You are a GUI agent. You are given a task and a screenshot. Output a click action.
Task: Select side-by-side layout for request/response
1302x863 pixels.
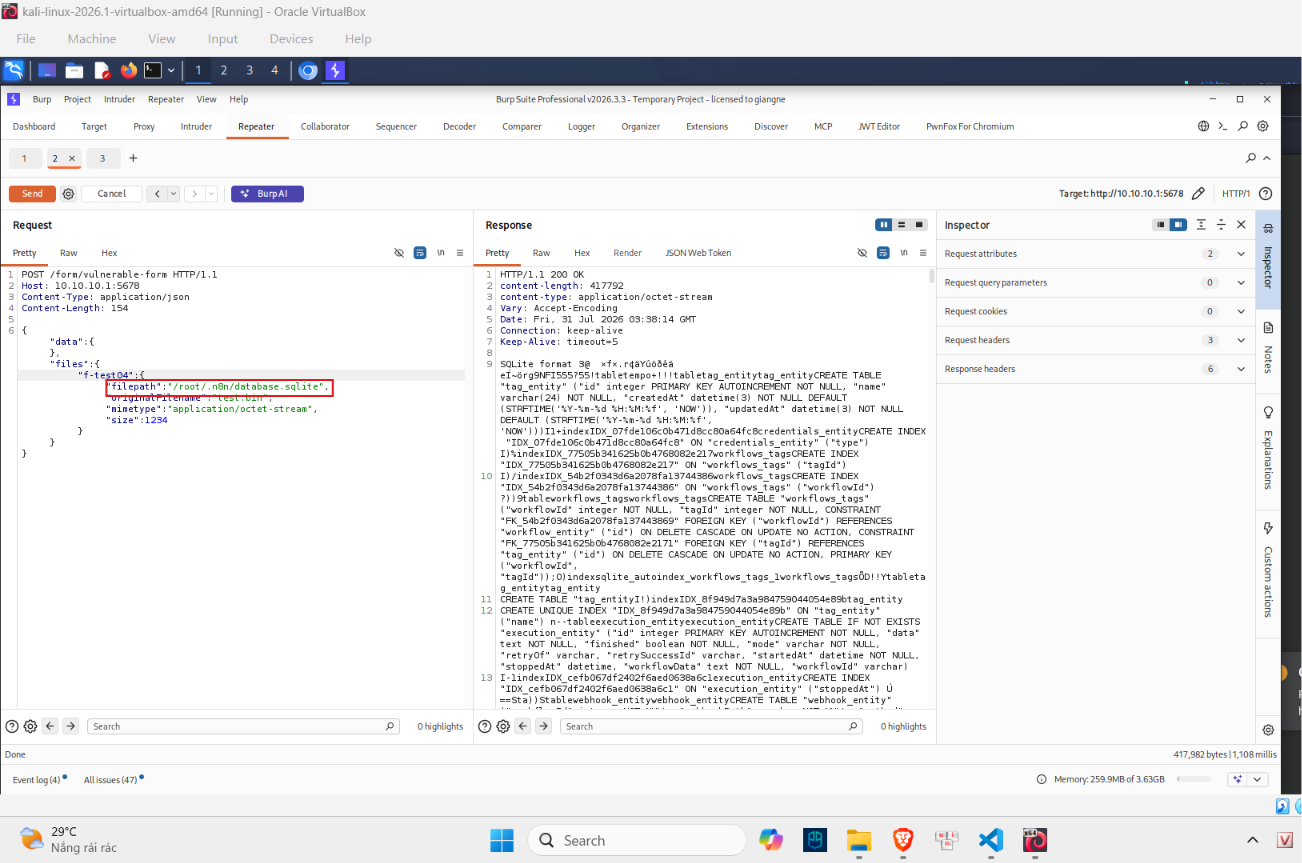click(x=884, y=225)
